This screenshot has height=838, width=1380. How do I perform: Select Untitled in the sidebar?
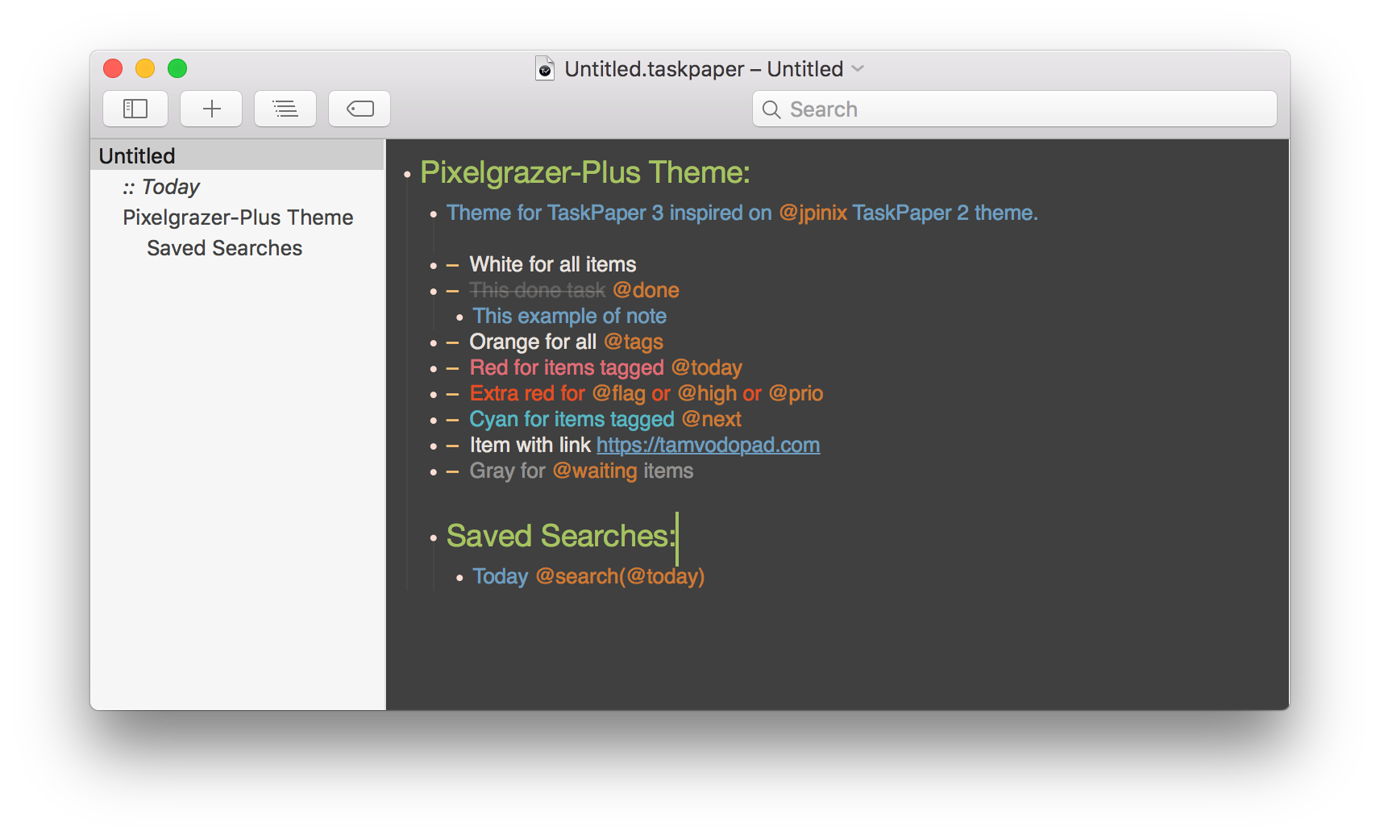[237, 156]
